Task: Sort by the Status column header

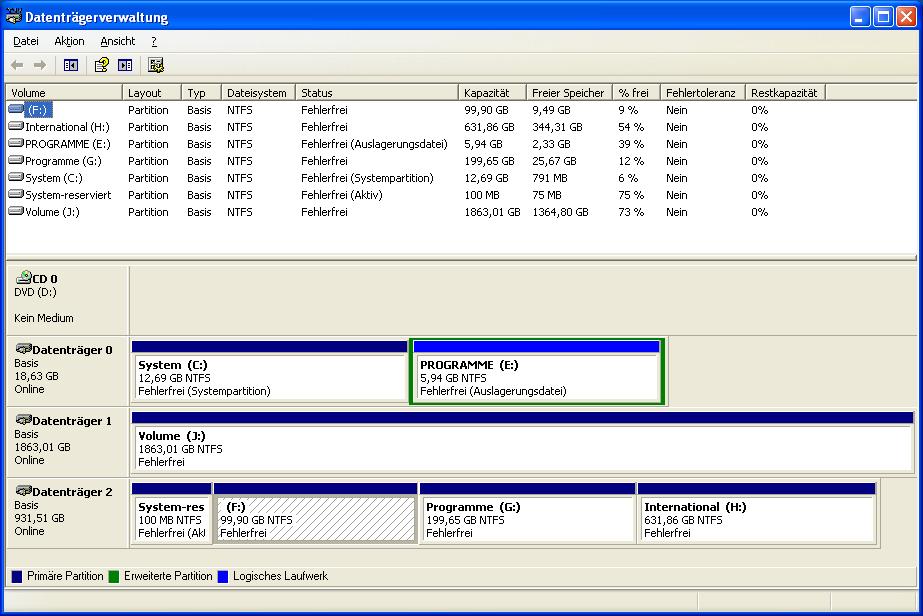Action: [x=376, y=93]
